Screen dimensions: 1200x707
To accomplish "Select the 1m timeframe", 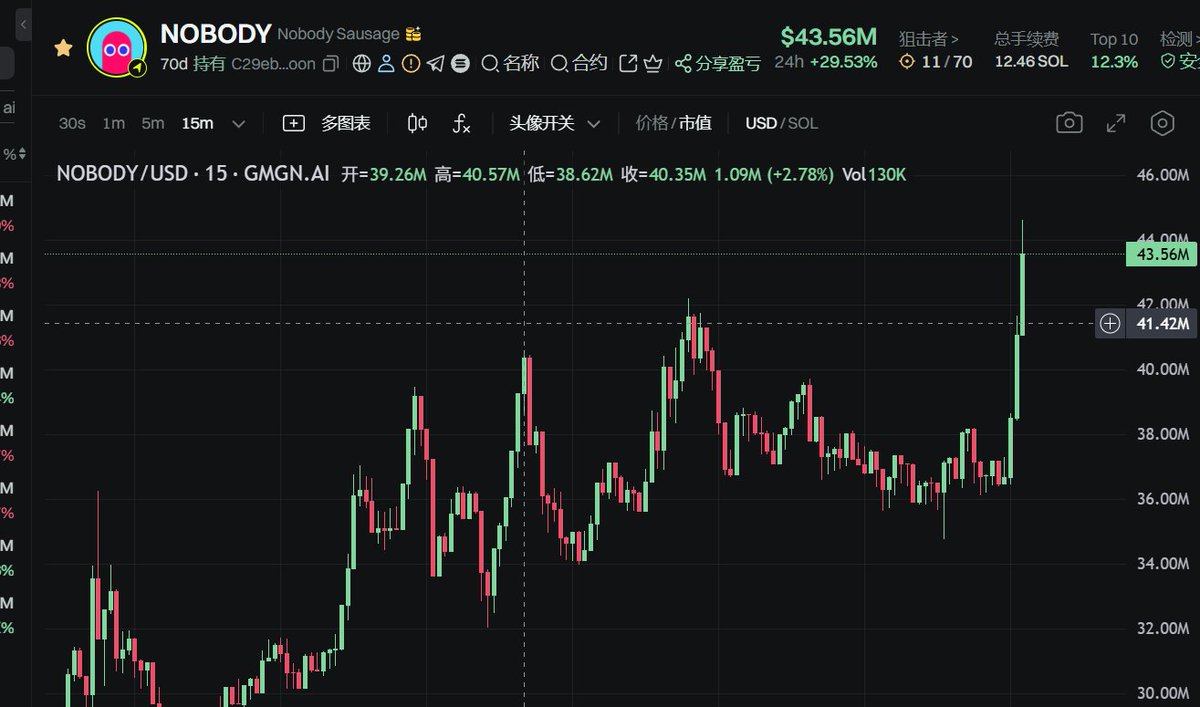I will coord(114,123).
